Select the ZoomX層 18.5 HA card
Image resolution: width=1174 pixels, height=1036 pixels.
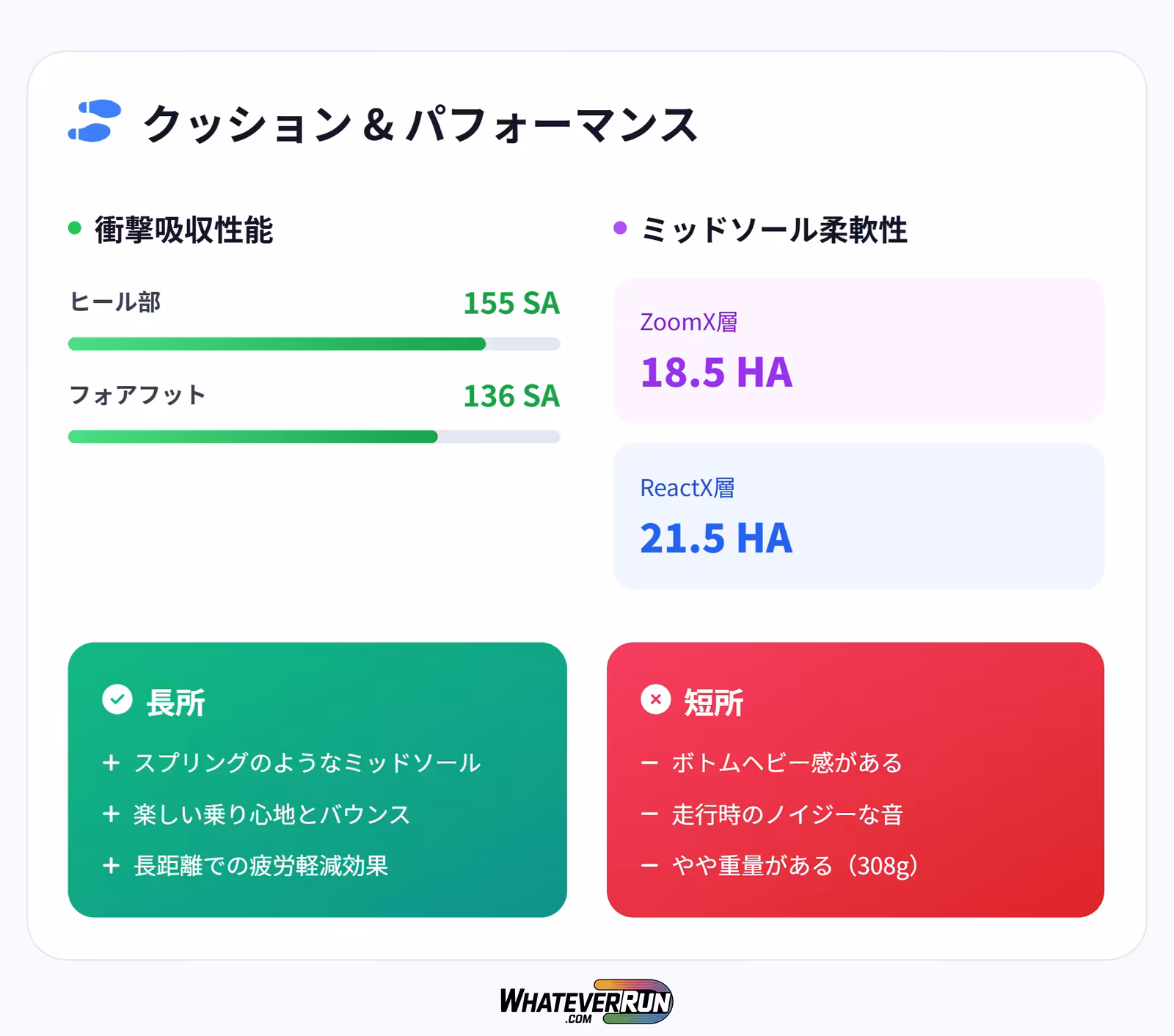click(858, 351)
